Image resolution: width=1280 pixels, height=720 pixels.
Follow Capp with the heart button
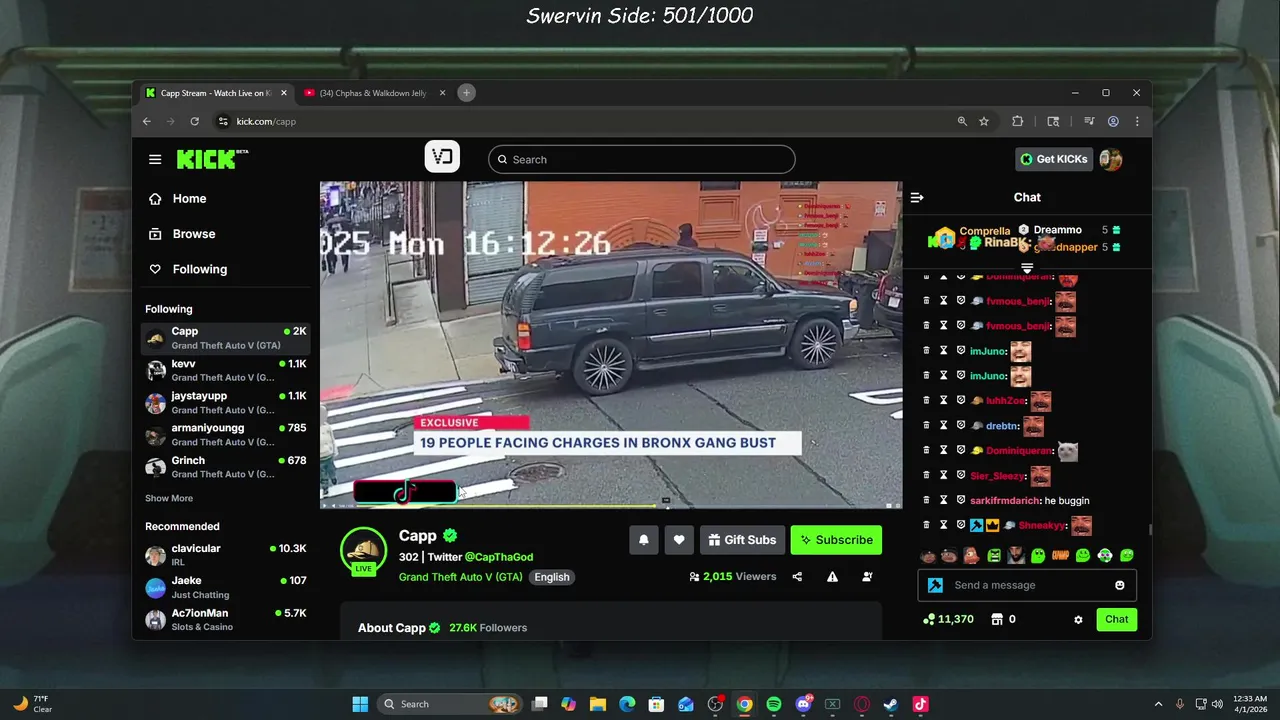(x=679, y=540)
